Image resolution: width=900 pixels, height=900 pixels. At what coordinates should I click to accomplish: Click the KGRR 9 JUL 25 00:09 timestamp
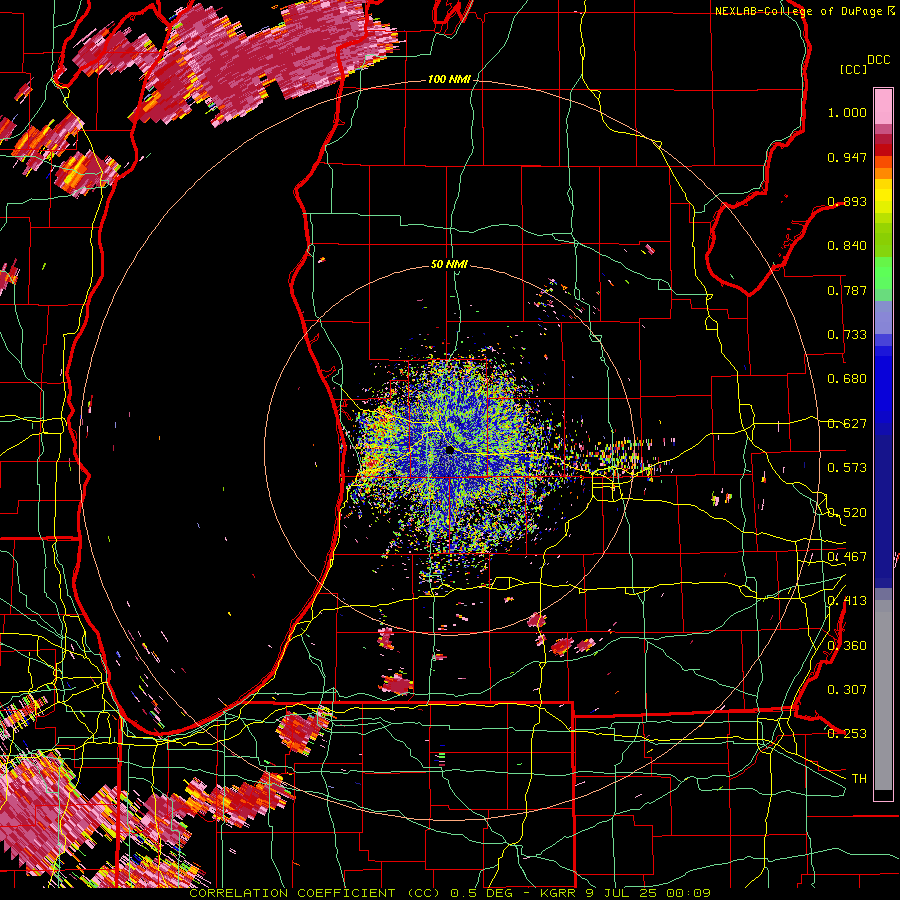pos(625,893)
